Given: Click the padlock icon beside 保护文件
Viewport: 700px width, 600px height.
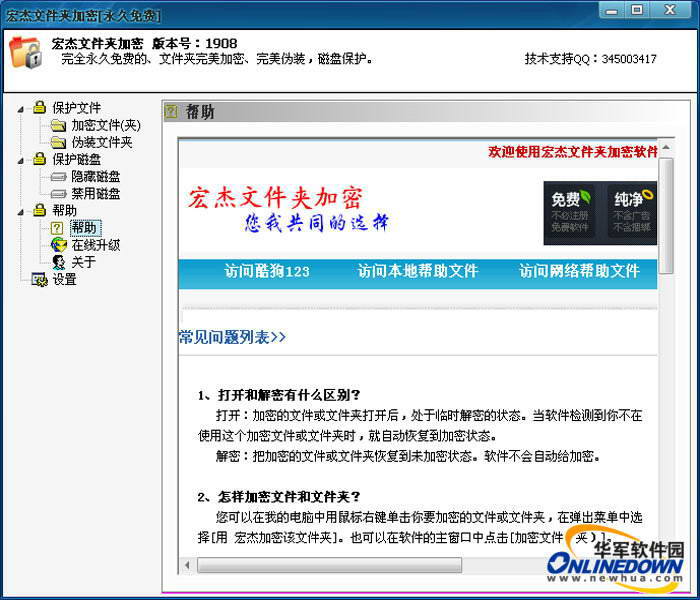Looking at the screenshot, I should (x=39, y=107).
